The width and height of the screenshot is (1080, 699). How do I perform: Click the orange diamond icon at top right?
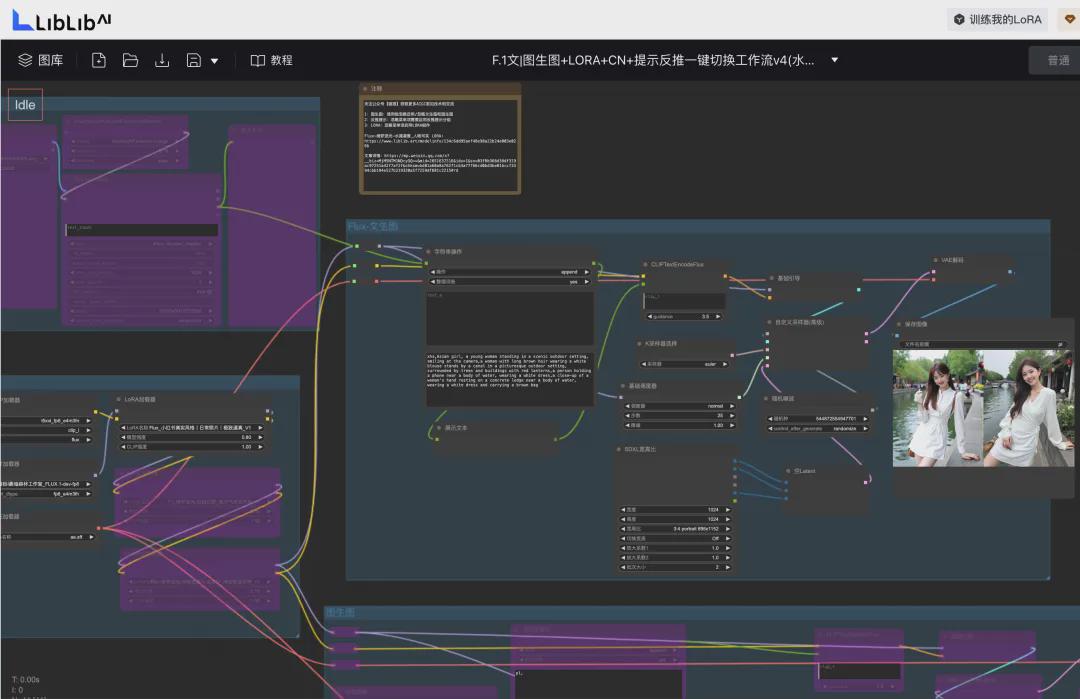pos(1069,19)
